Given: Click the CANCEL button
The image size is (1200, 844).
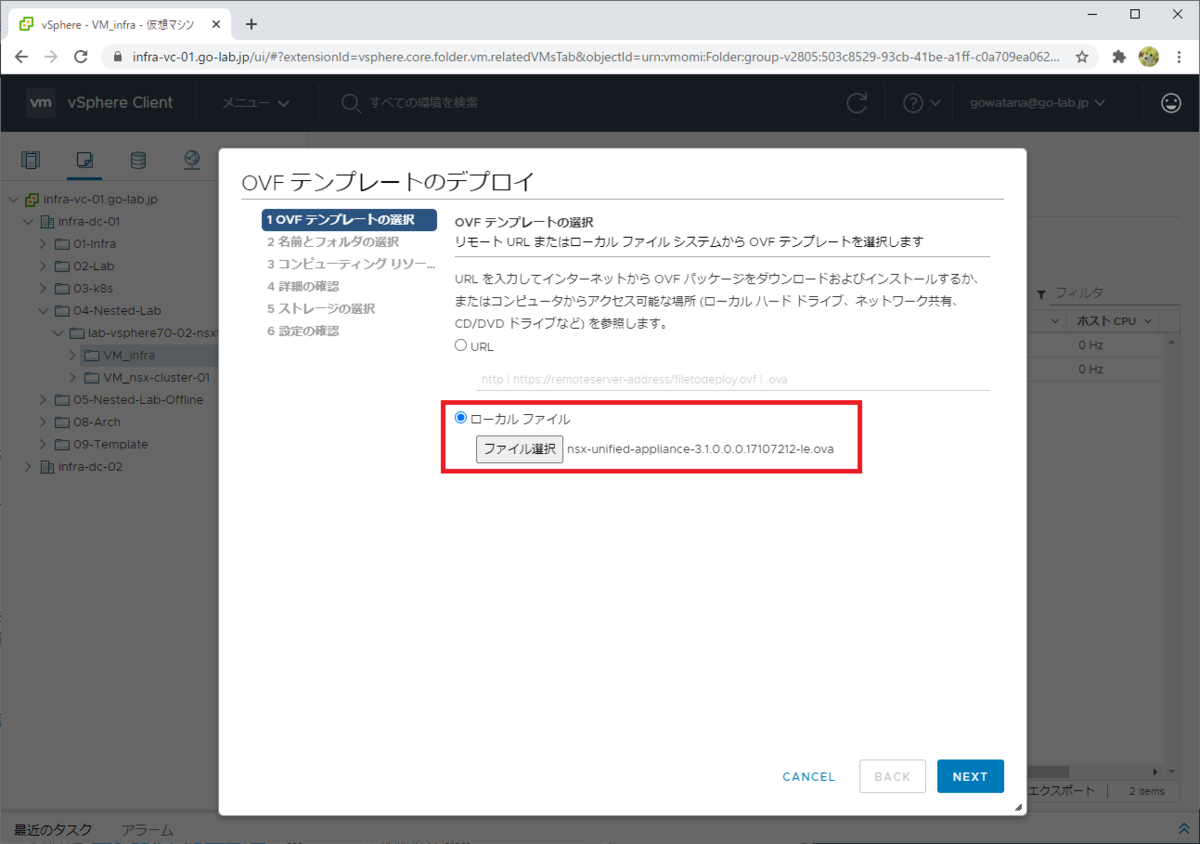Looking at the screenshot, I should click(x=809, y=777).
